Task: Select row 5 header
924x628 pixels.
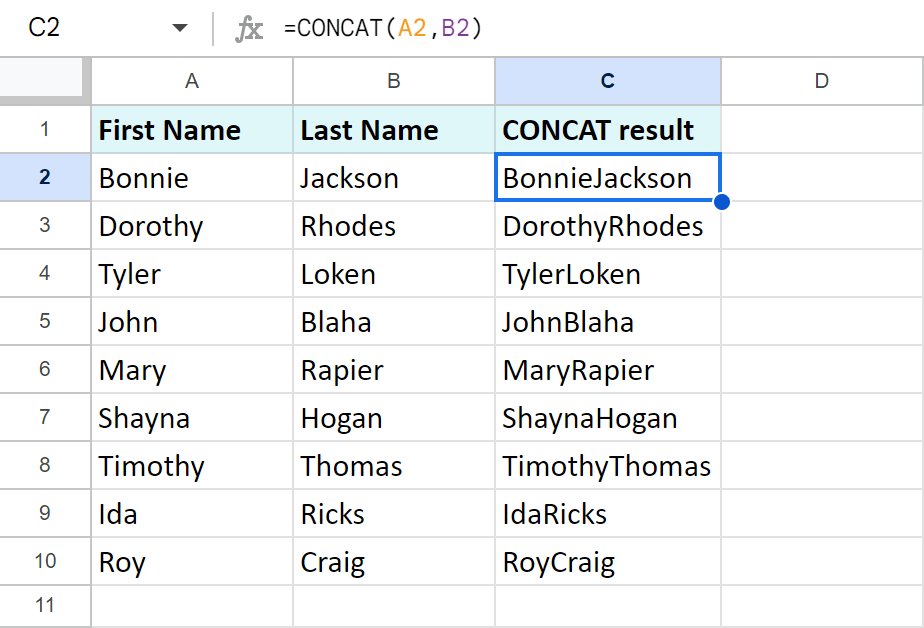Action: [x=44, y=322]
